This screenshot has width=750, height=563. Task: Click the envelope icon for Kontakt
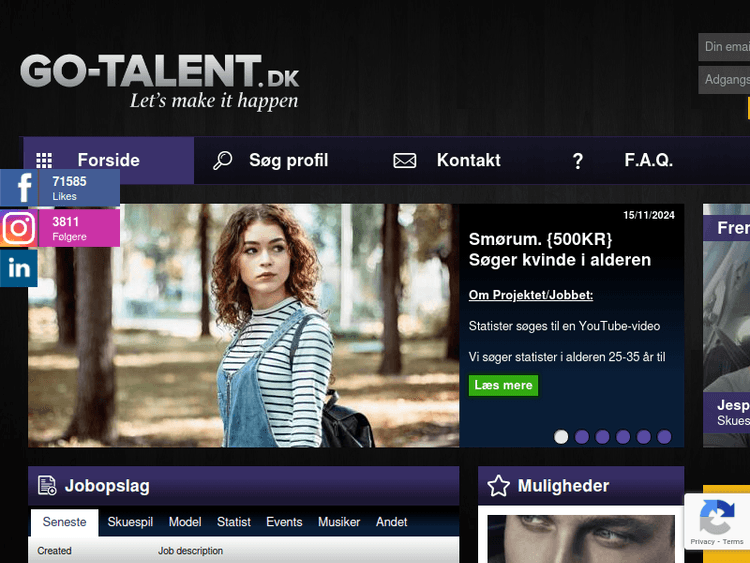point(405,160)
